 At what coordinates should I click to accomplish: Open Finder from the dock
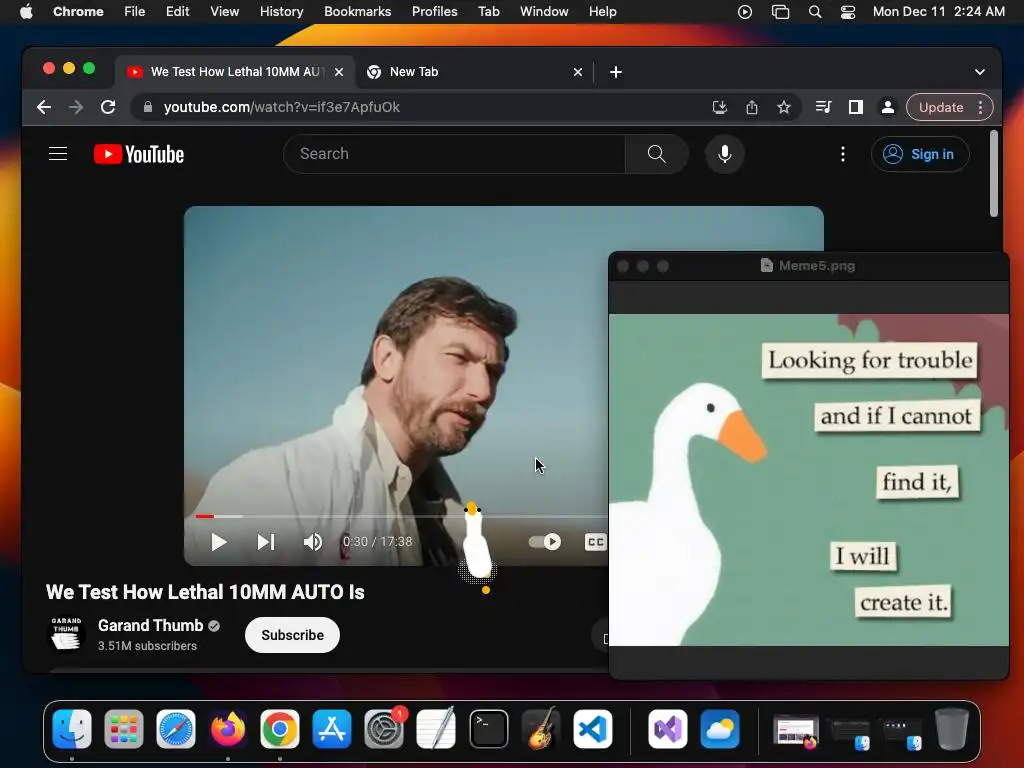click(72, 729)
